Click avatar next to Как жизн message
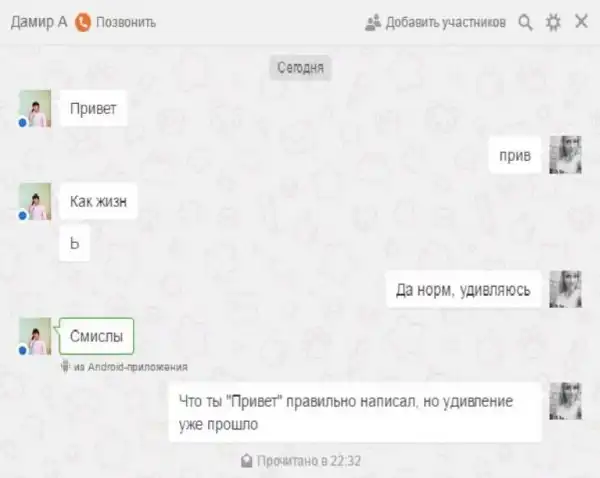600x478 pixels. click(x=35, y=201)
